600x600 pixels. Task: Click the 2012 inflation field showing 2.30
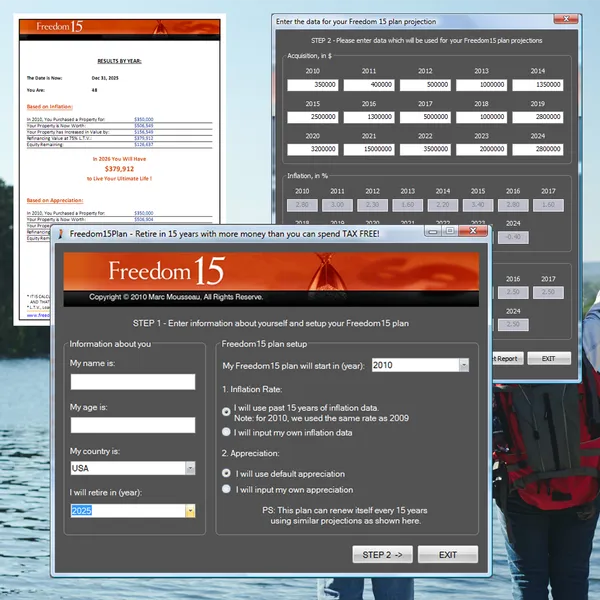click(372, 205)
